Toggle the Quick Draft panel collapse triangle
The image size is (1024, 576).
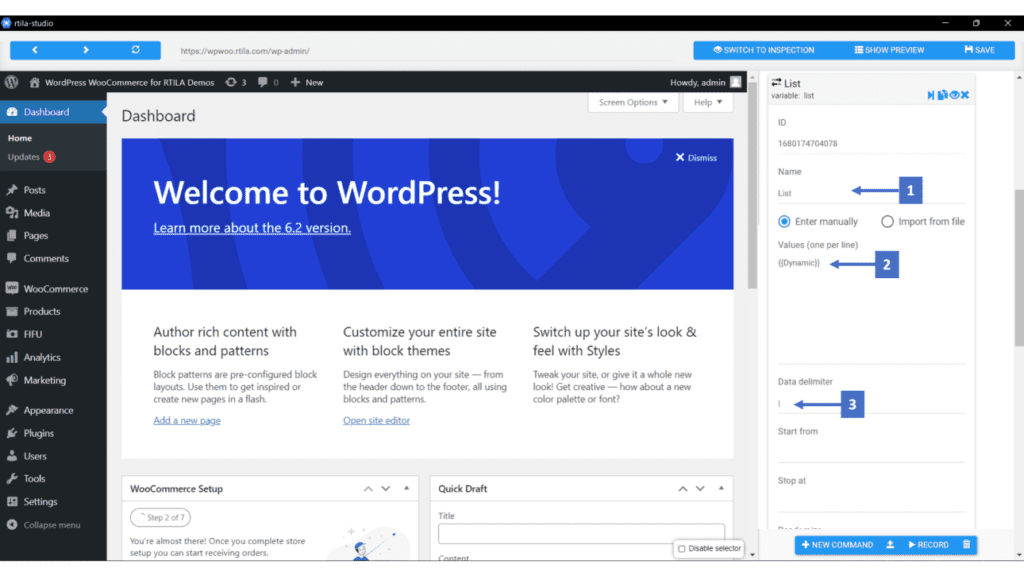coord(721,488)
